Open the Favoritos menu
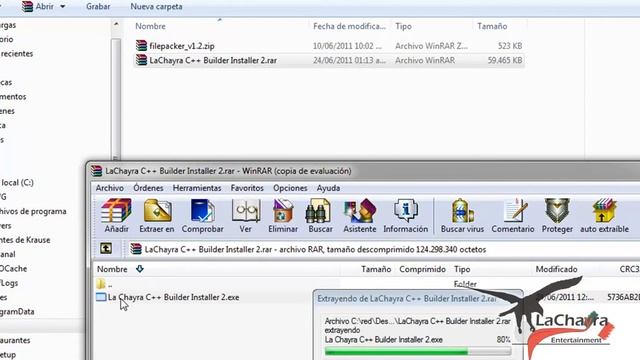The height and width of the screenshot is (360, 640). 247,188
